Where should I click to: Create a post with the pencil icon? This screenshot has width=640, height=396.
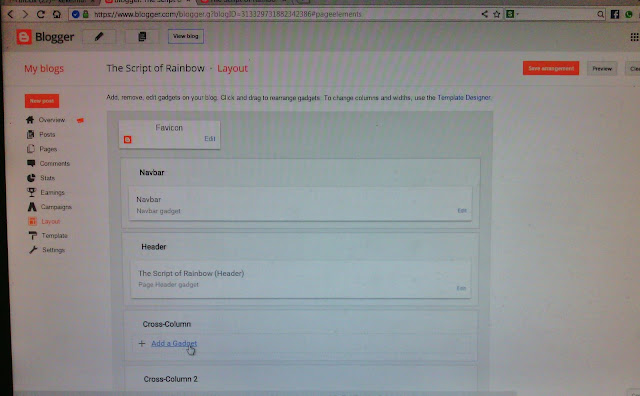pyautogui.click(x=99, y=37)
